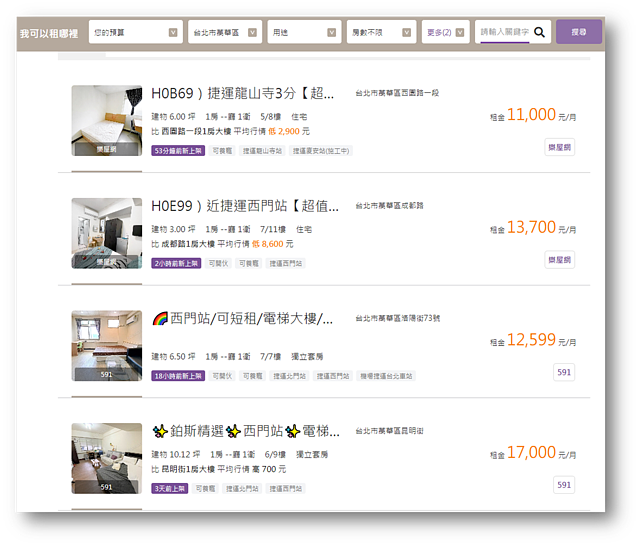The height and width of the screenshot is (546, 639).
Task: Open the 台北市萬華區 district dropdown
Action: click(225, 32)
